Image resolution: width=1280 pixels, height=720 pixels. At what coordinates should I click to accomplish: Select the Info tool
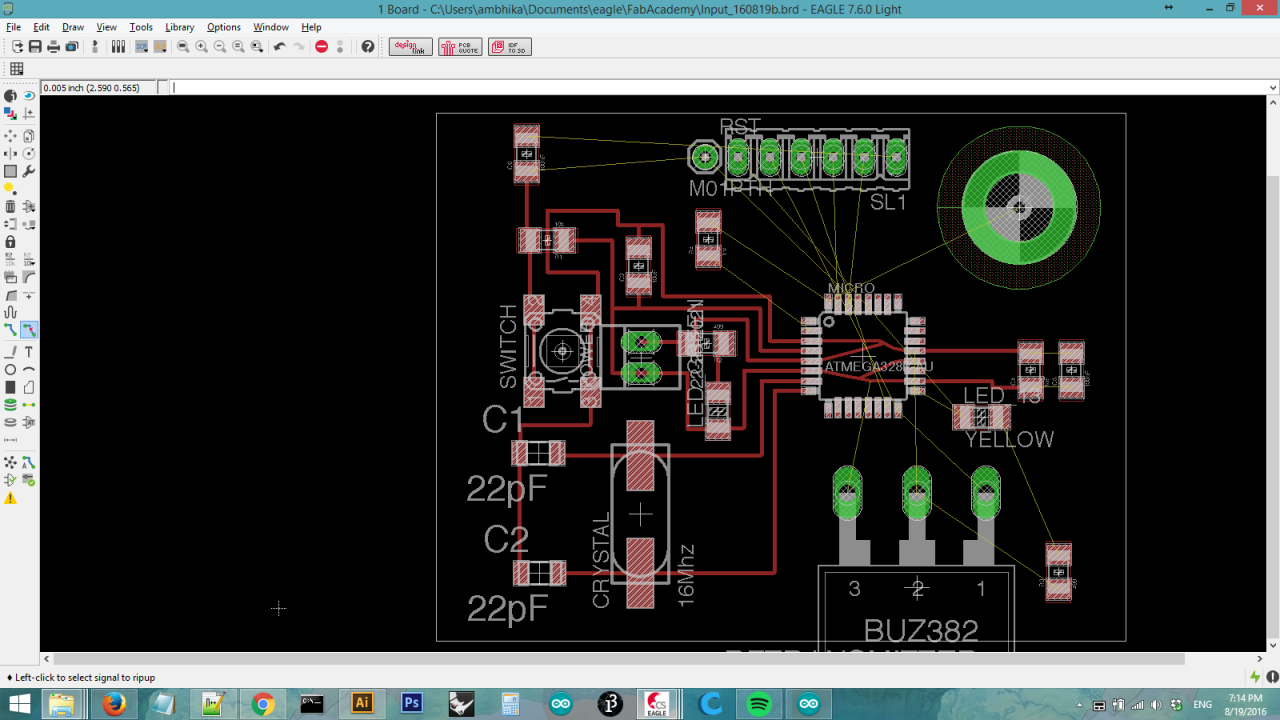[x=10, y=95]
